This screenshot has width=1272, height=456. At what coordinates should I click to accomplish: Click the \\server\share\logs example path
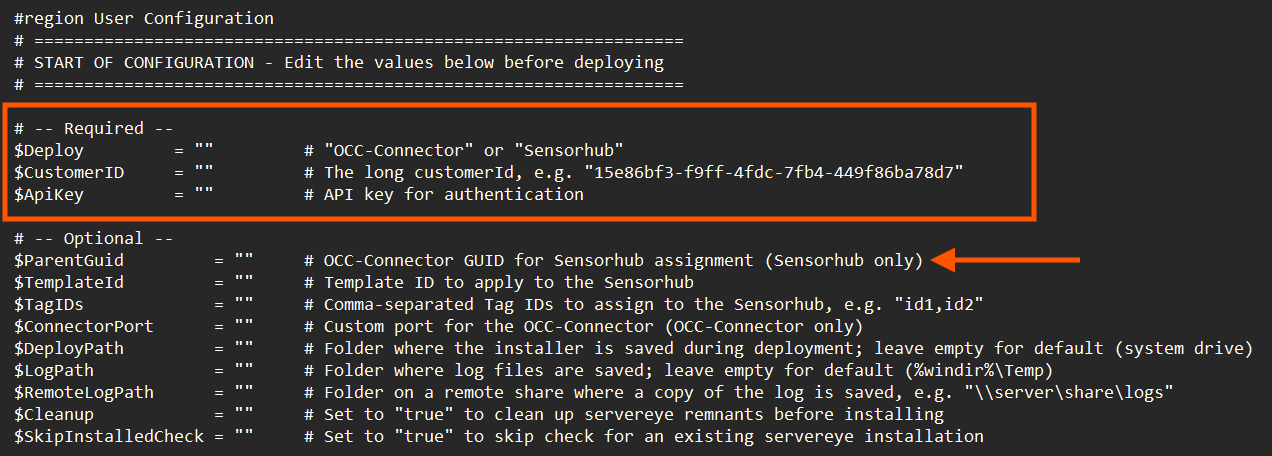pyautogui.click(x=1074, y=392)
